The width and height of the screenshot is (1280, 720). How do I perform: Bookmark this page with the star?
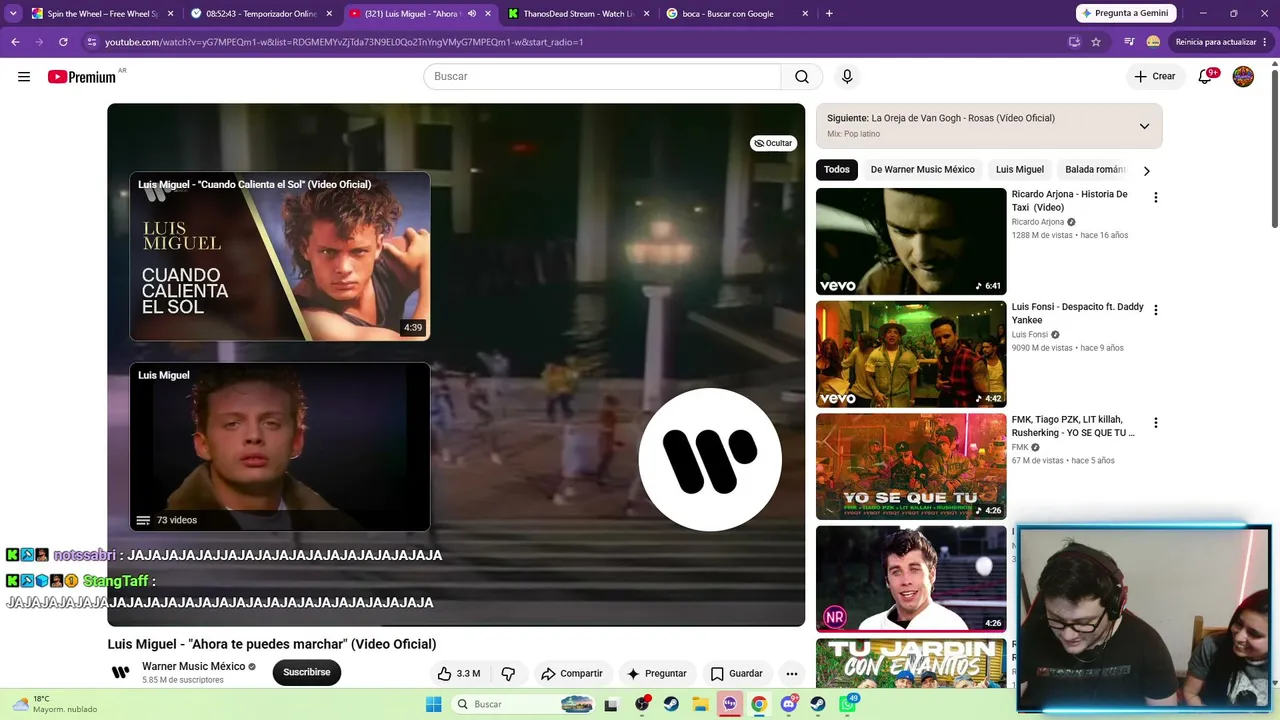(1096, 42)
